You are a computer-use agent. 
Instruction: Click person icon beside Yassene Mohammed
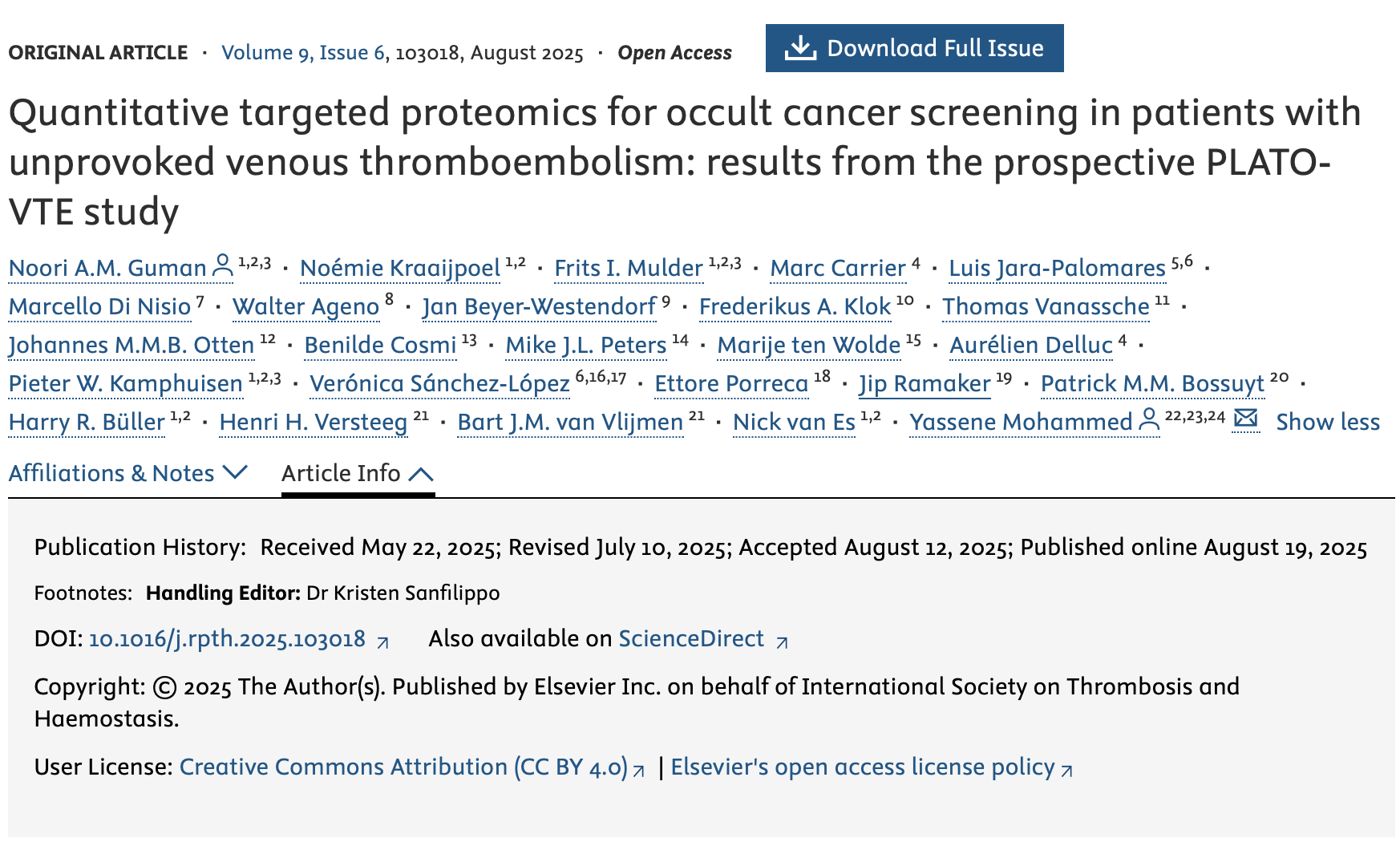(1149, 419)
